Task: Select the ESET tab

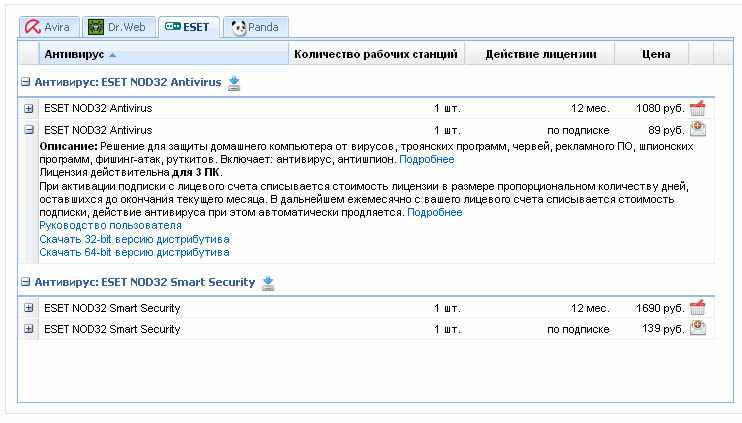Action: (188, 27)
